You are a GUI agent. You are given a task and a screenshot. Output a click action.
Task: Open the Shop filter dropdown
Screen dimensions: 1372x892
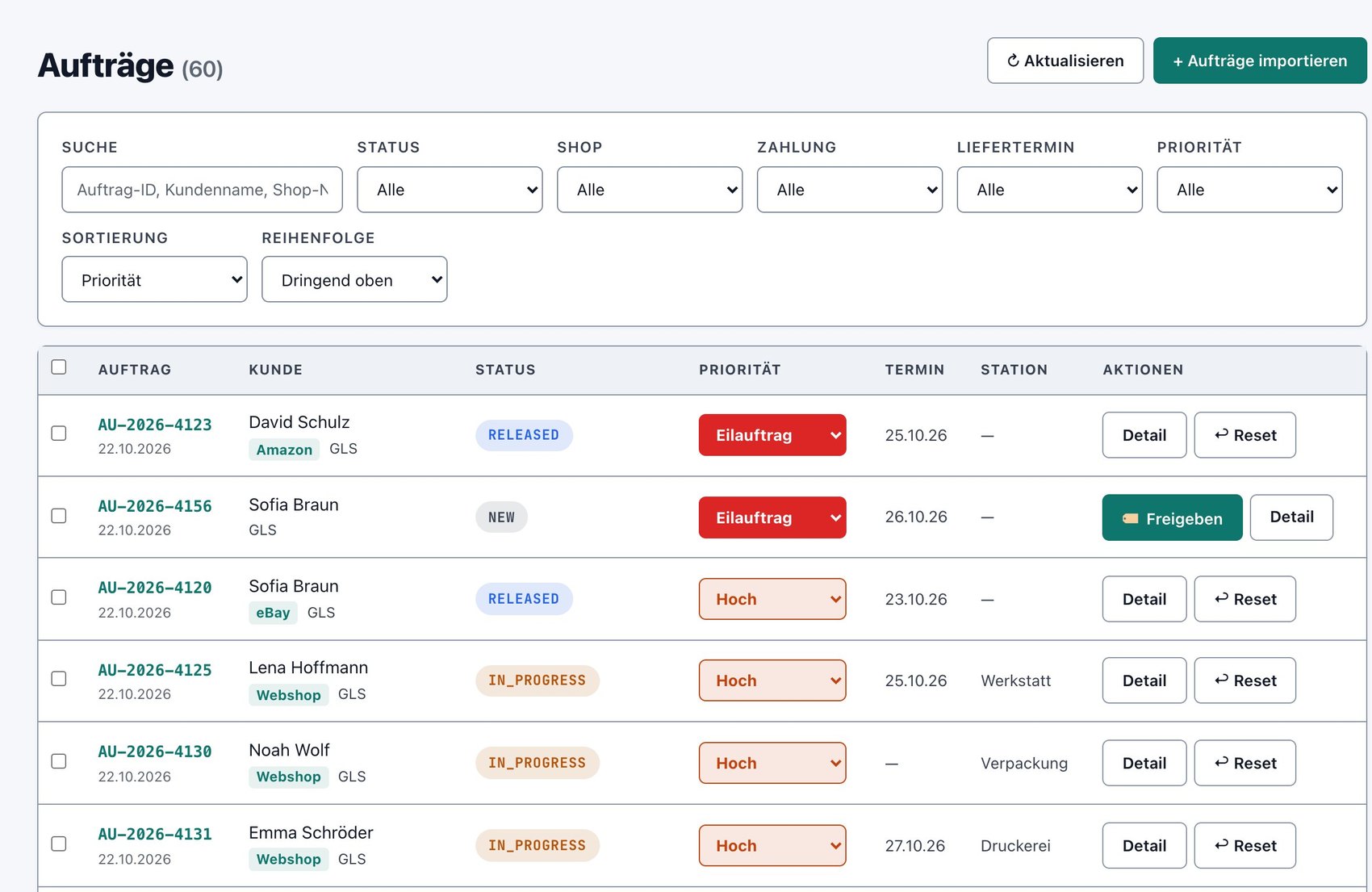pyautogui.click(x=650, y=190)
